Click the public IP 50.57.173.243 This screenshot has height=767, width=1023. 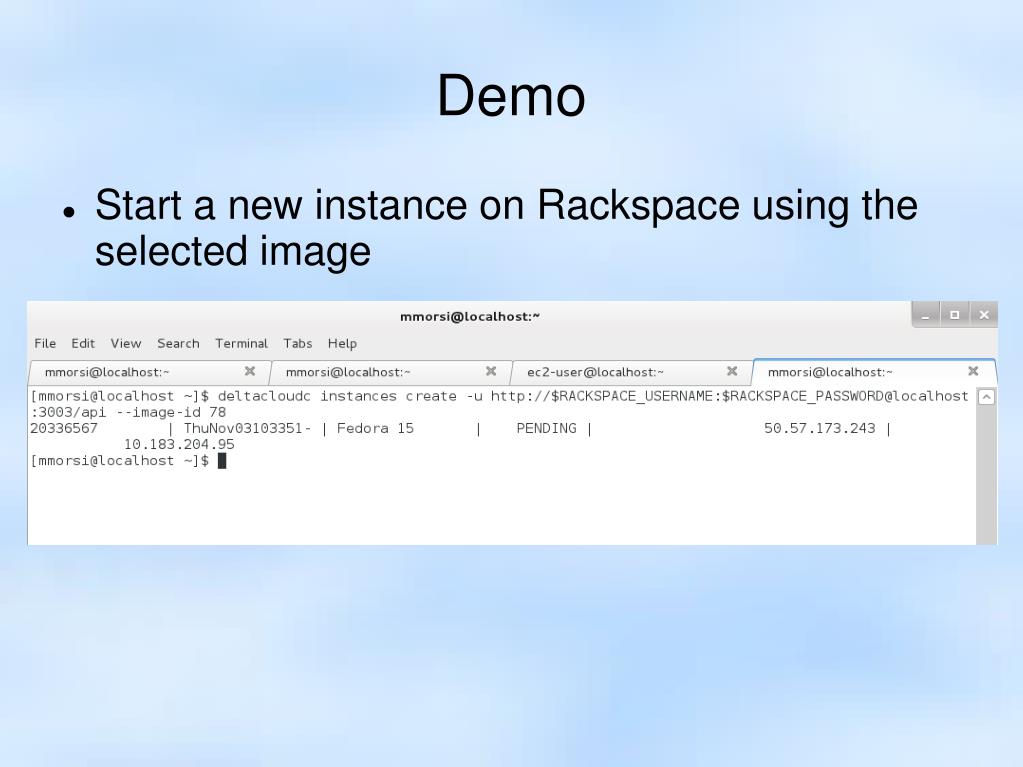pyautogui.click(x=819, y=429)
